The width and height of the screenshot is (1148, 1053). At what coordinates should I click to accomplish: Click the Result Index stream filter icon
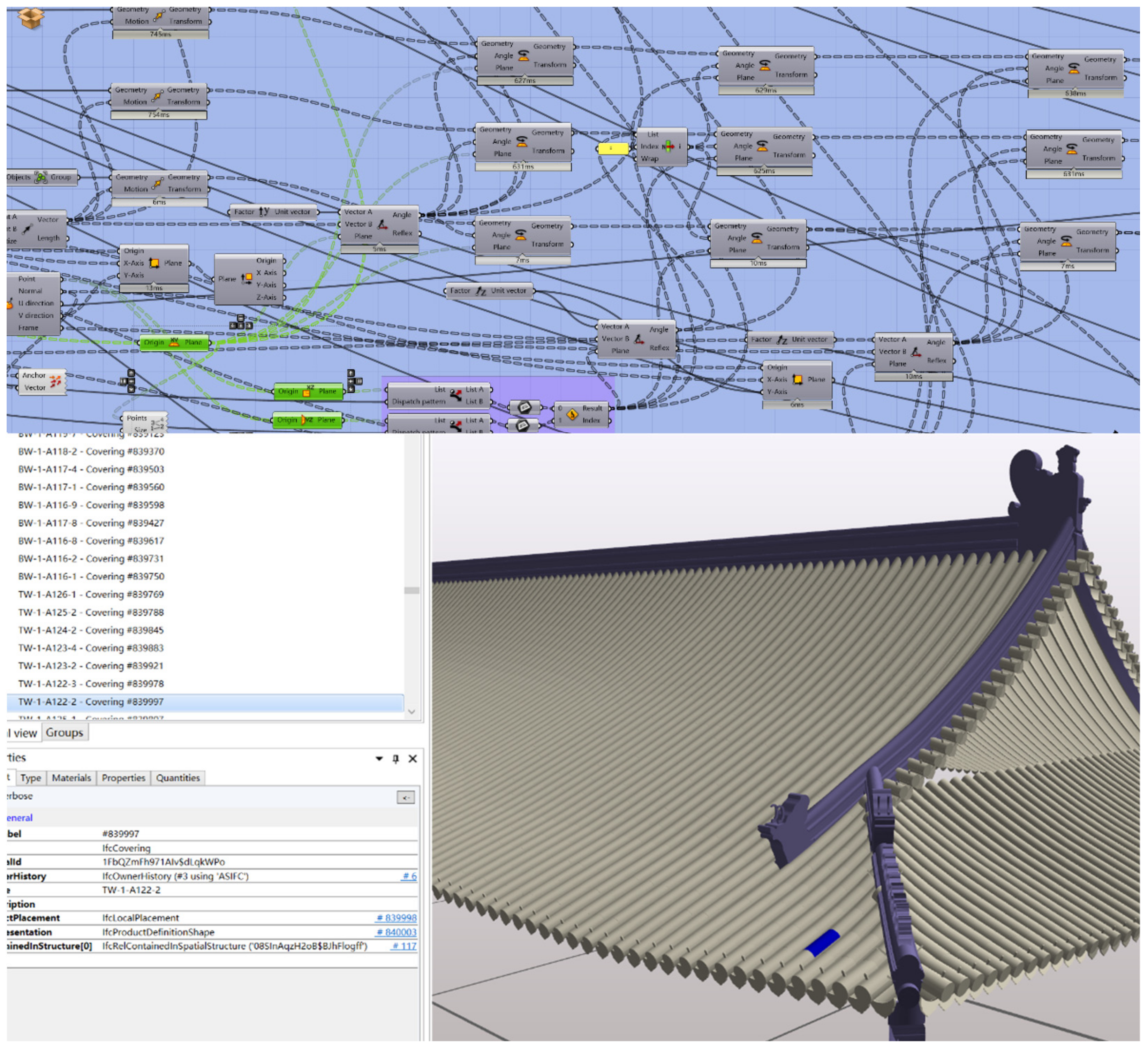pos(572,414)
